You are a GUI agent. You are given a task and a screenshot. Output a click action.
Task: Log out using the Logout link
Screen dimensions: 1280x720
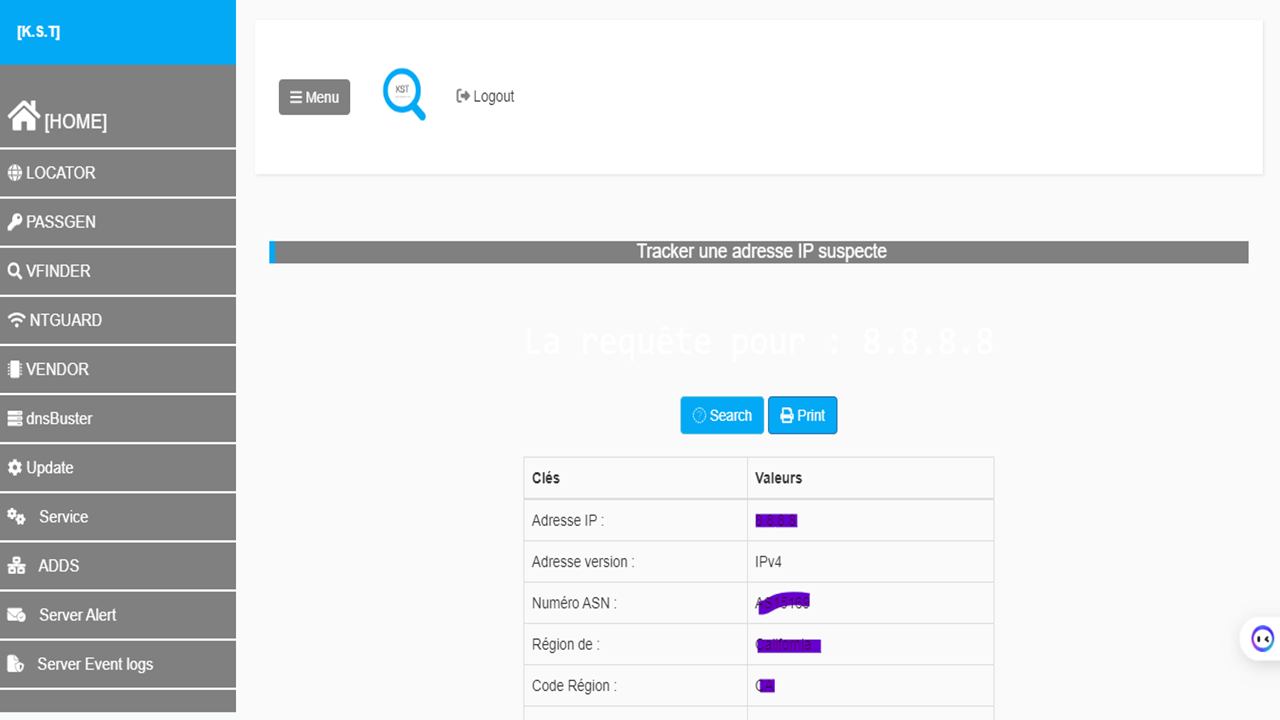coord(486,96)
